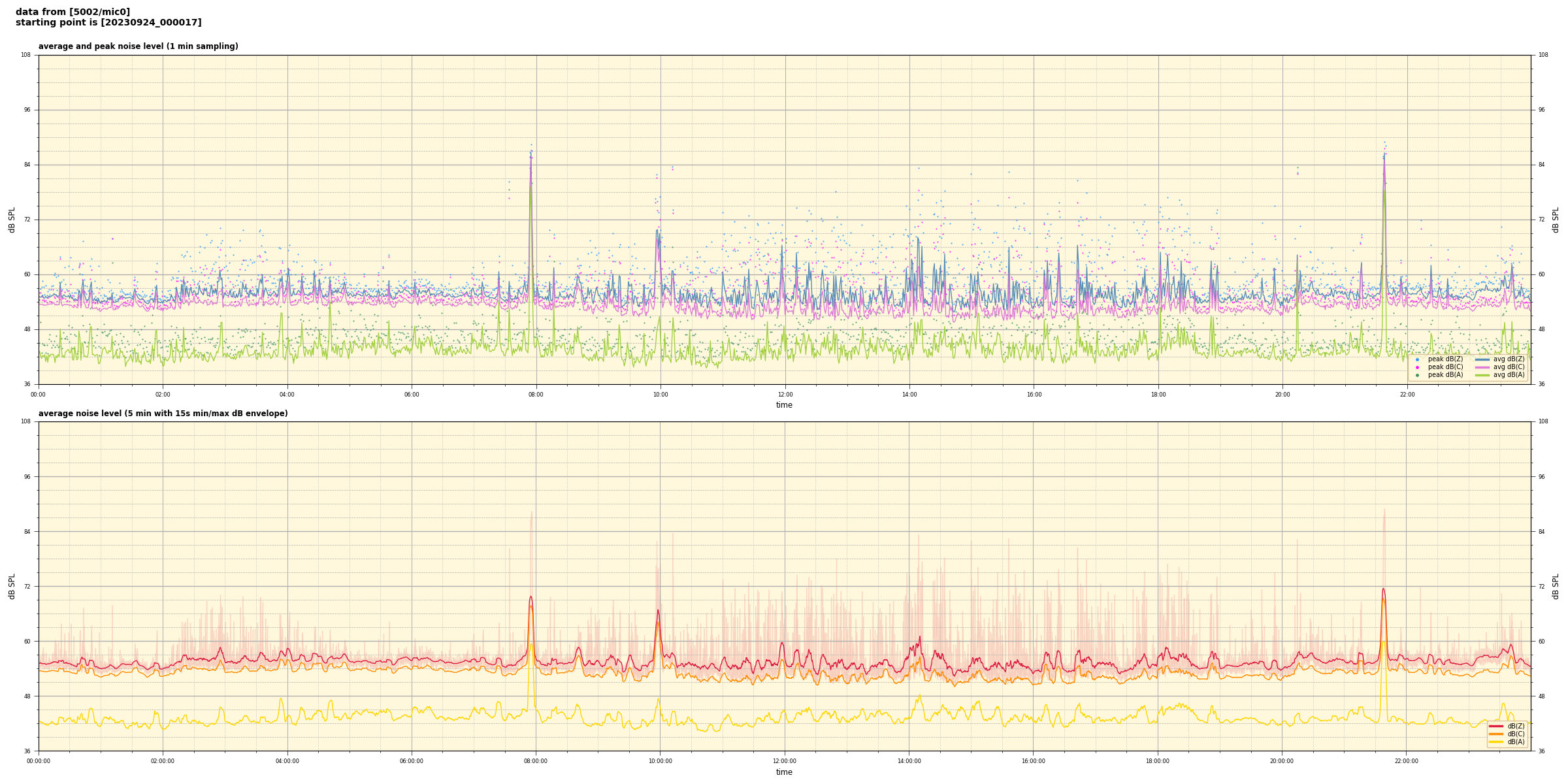Click the right 'dB SPL' label of top chart
Image resolution: width=1568 pixels, height=784 pixels.
1556,220
